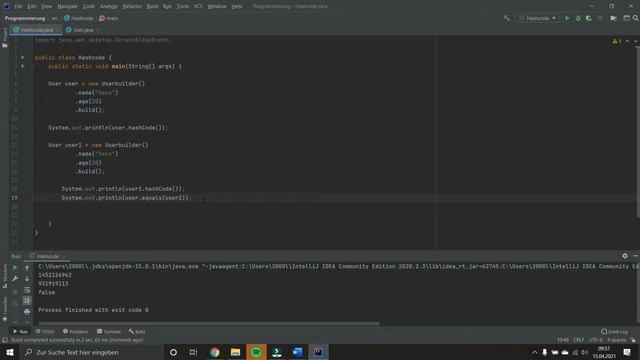Open the View menu

[x=46, y=7]
